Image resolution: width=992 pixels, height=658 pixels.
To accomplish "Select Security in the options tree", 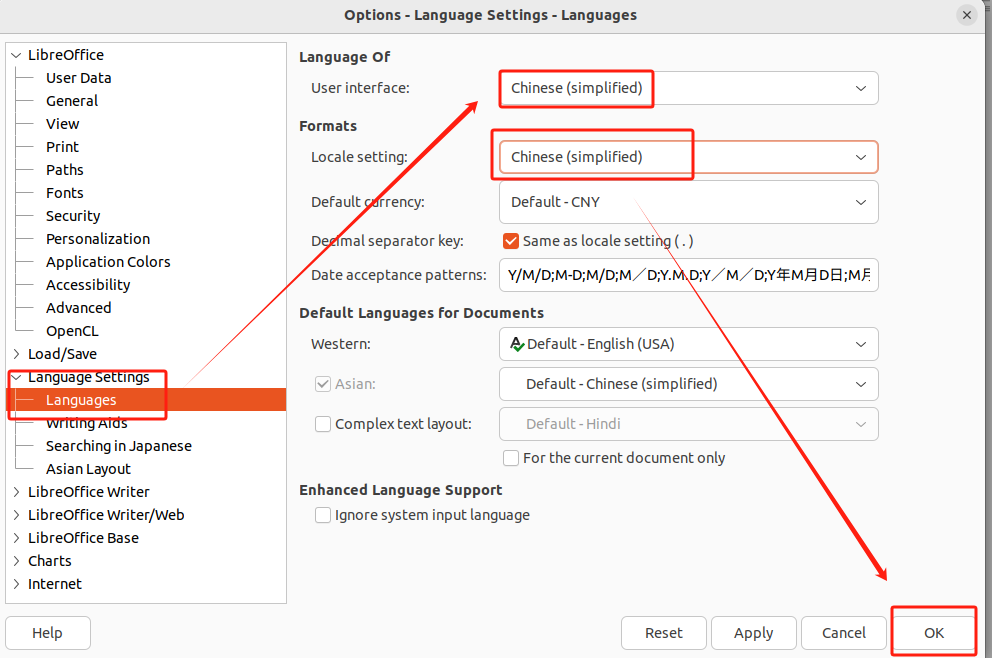I will tap(73, 216).
